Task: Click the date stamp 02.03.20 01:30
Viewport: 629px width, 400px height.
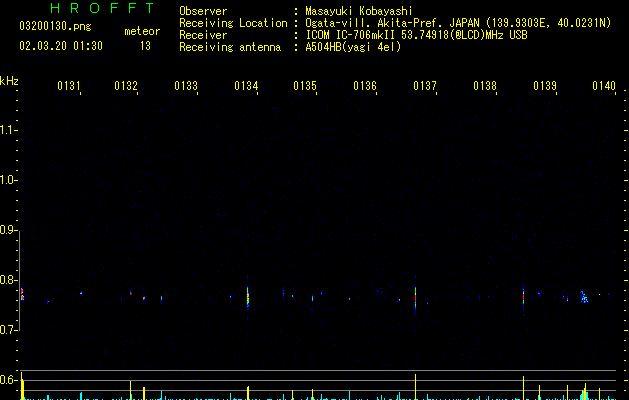Action: 61,46
